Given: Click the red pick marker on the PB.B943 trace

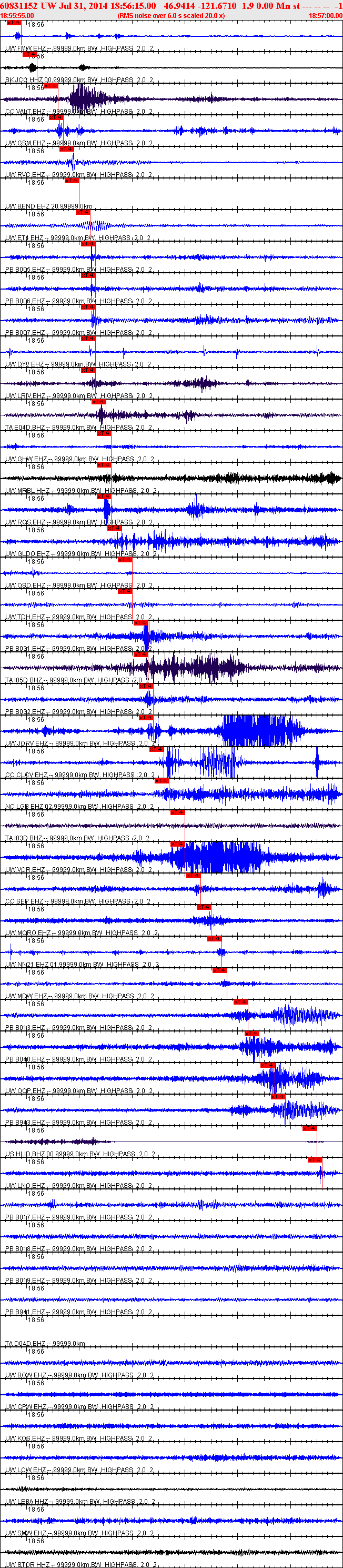Looking at the screenshot, I should (x=277, y=1096).
